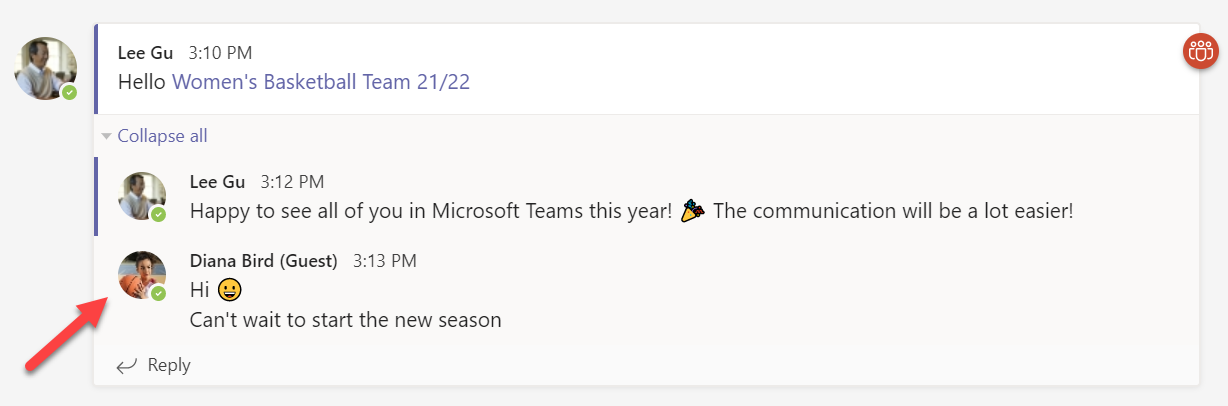Click Lee Gu's small avatar in the reply

(x=141, y=195)
